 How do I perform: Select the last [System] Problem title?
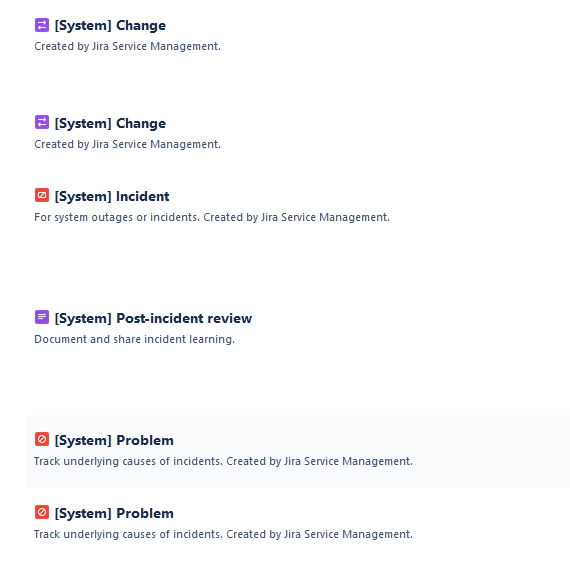pyautogui.click(x=114, y=513)
